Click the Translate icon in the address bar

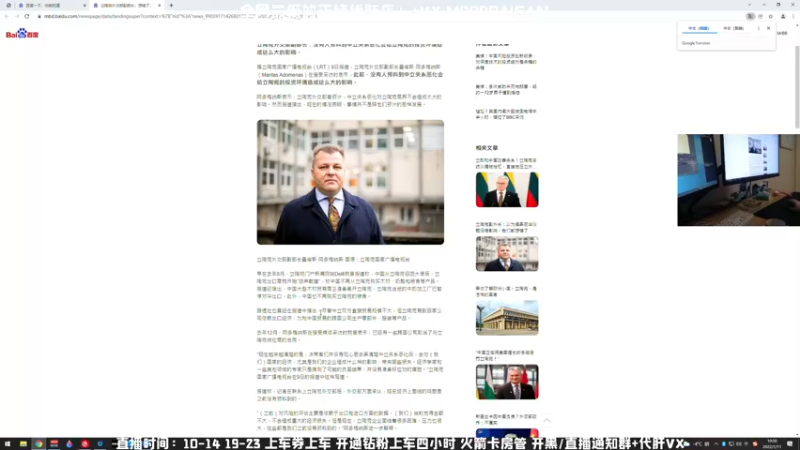pos(750,16)
